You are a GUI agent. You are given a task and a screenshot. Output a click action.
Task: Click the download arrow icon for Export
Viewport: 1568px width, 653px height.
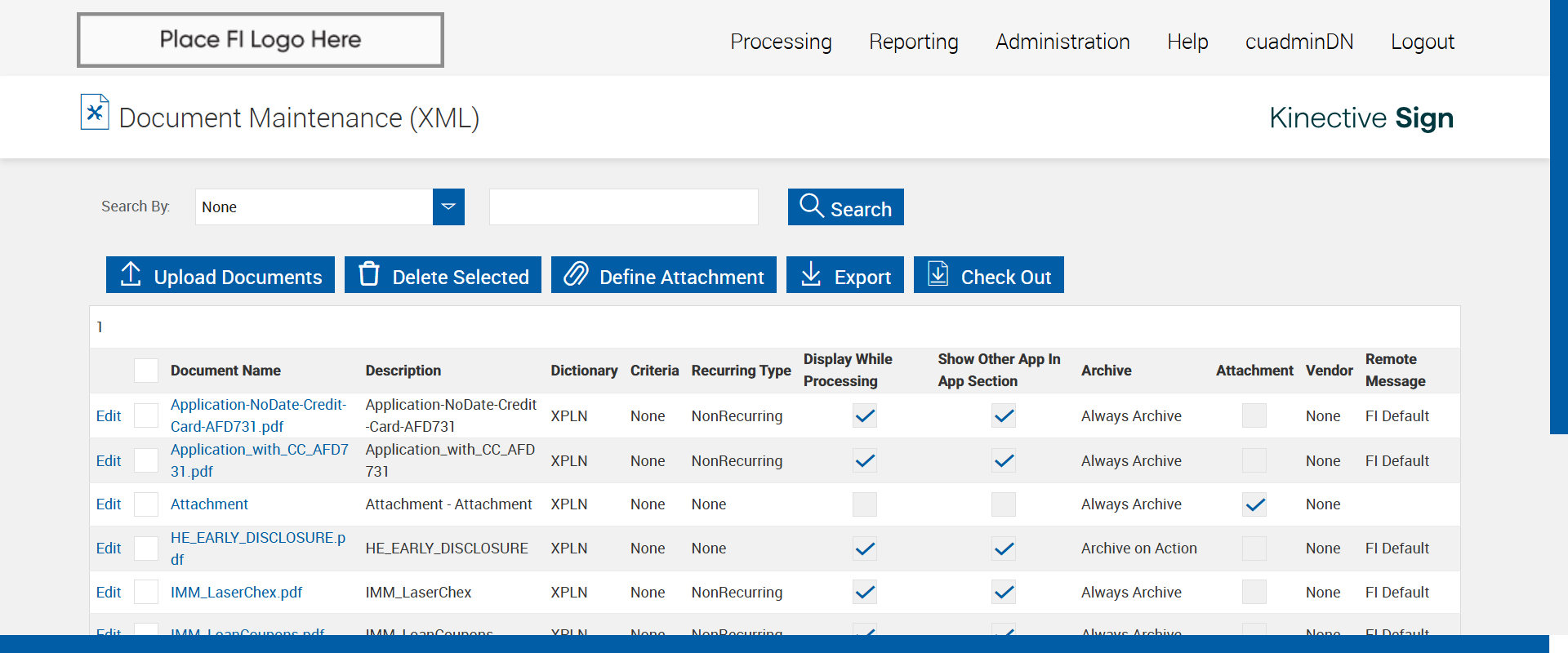tap(810, 274)
